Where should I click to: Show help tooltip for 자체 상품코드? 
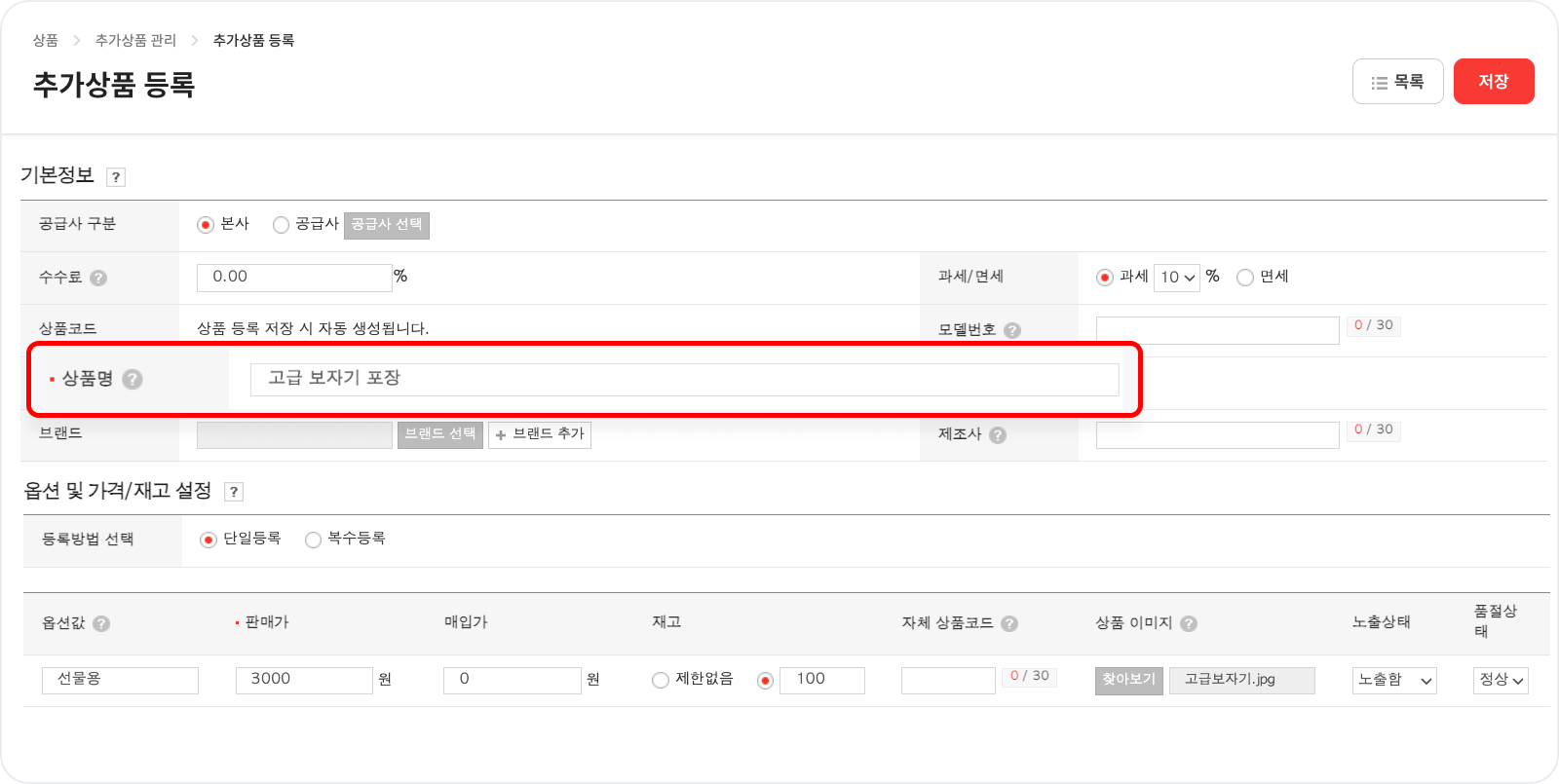click(x=1009, y=623)
